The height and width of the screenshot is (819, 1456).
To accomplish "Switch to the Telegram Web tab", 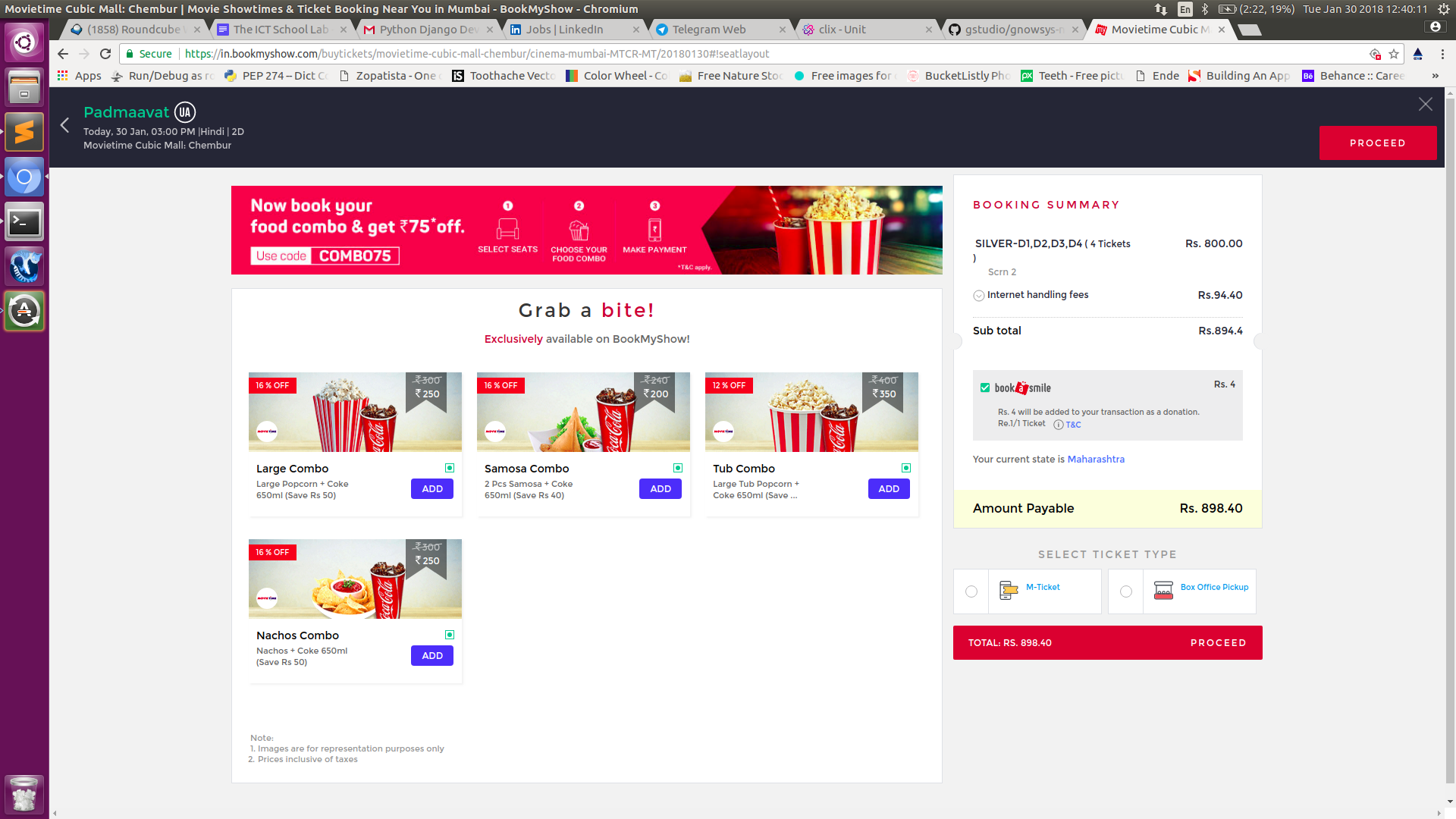I will click(x=708, y=30).
